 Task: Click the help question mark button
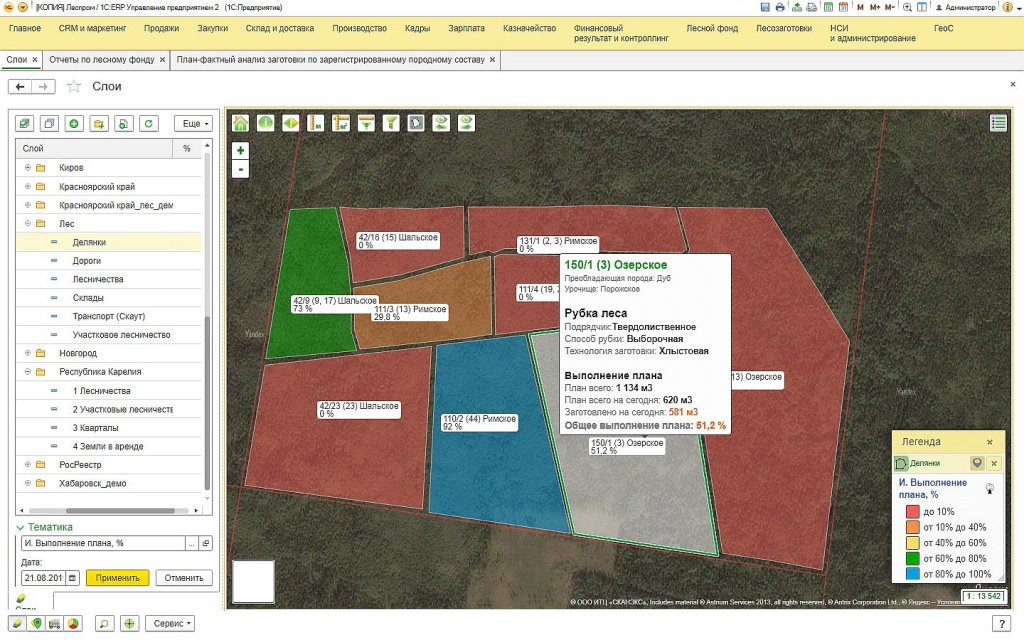(x=1001, y=624)
